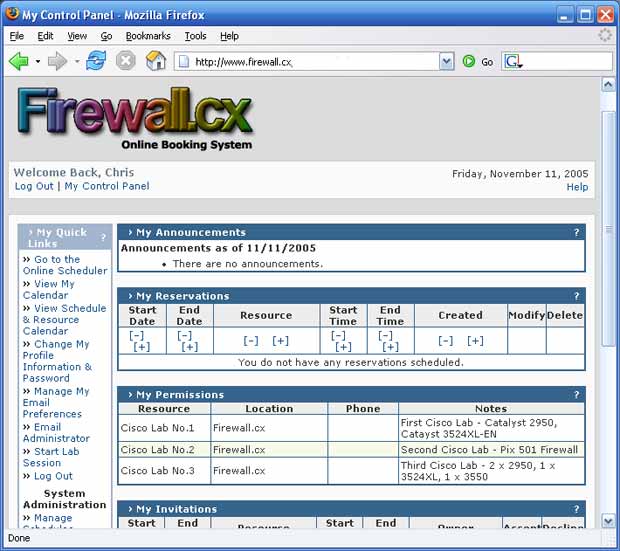The image size is (620, 551).
Task: Reload the page with the refresh icon
Action: (96, 61)
